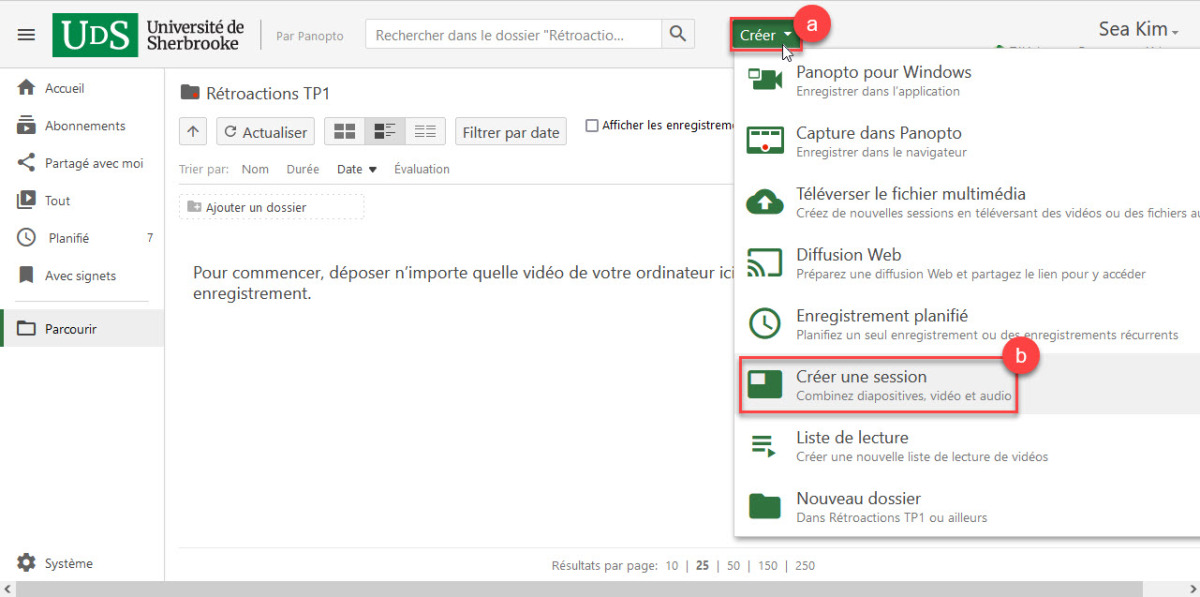The image size is (1200, 597).
Task: Expand the Sea Kim user menu
Action: 1138,30
